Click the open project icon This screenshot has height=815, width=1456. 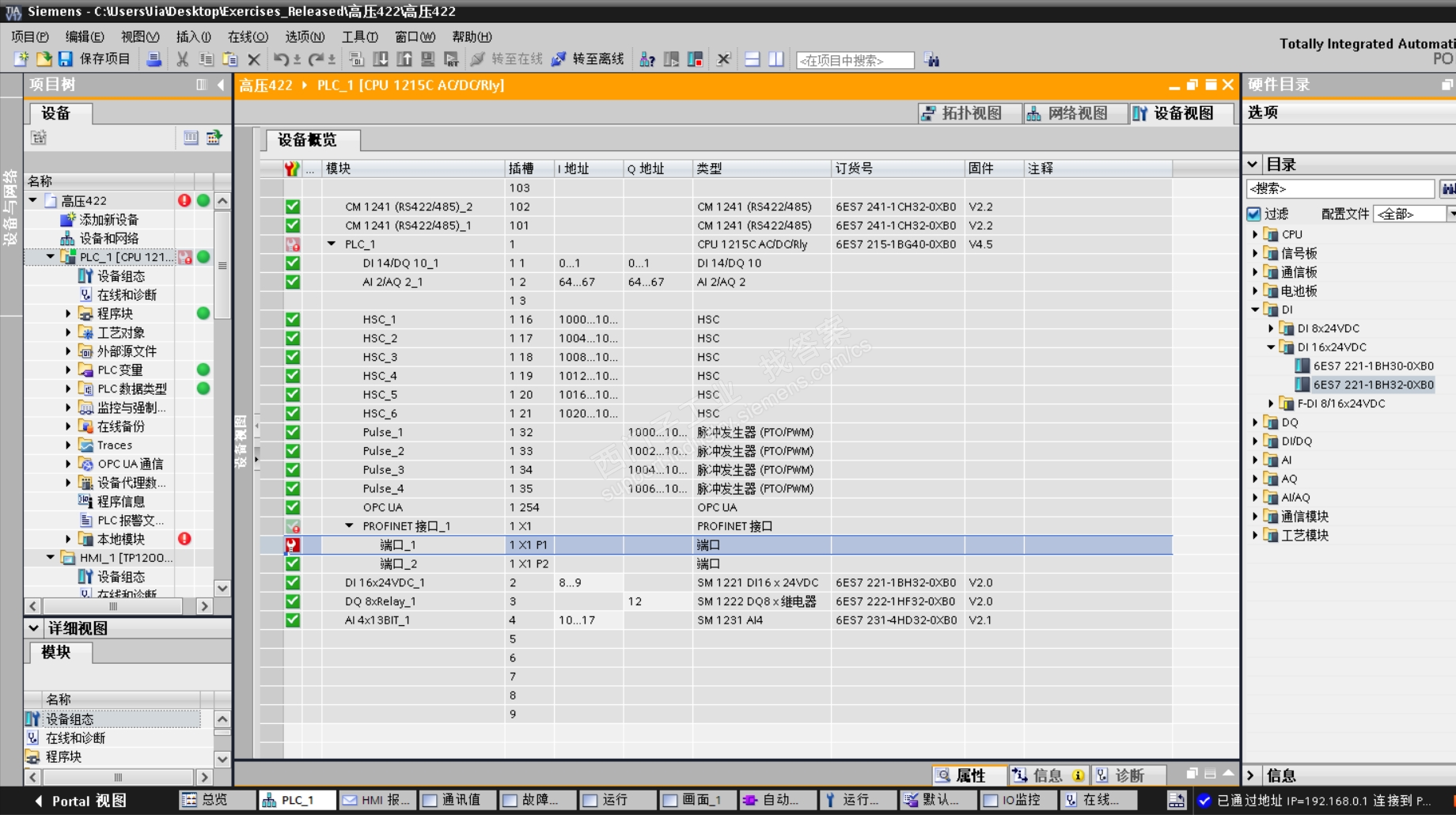[44, 59]
